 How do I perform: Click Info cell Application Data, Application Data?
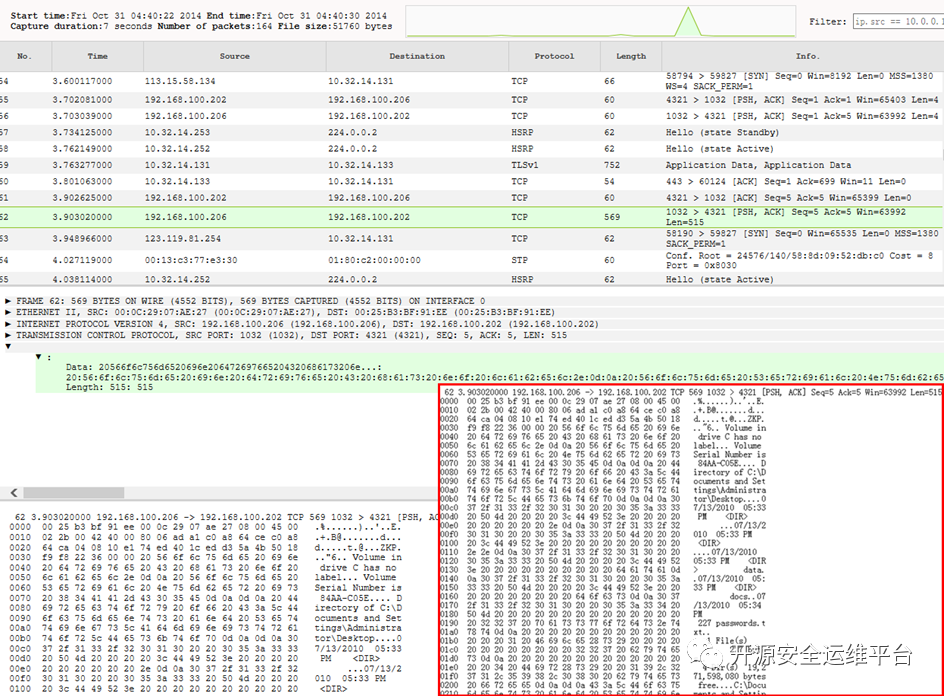[x=758, y=165]
